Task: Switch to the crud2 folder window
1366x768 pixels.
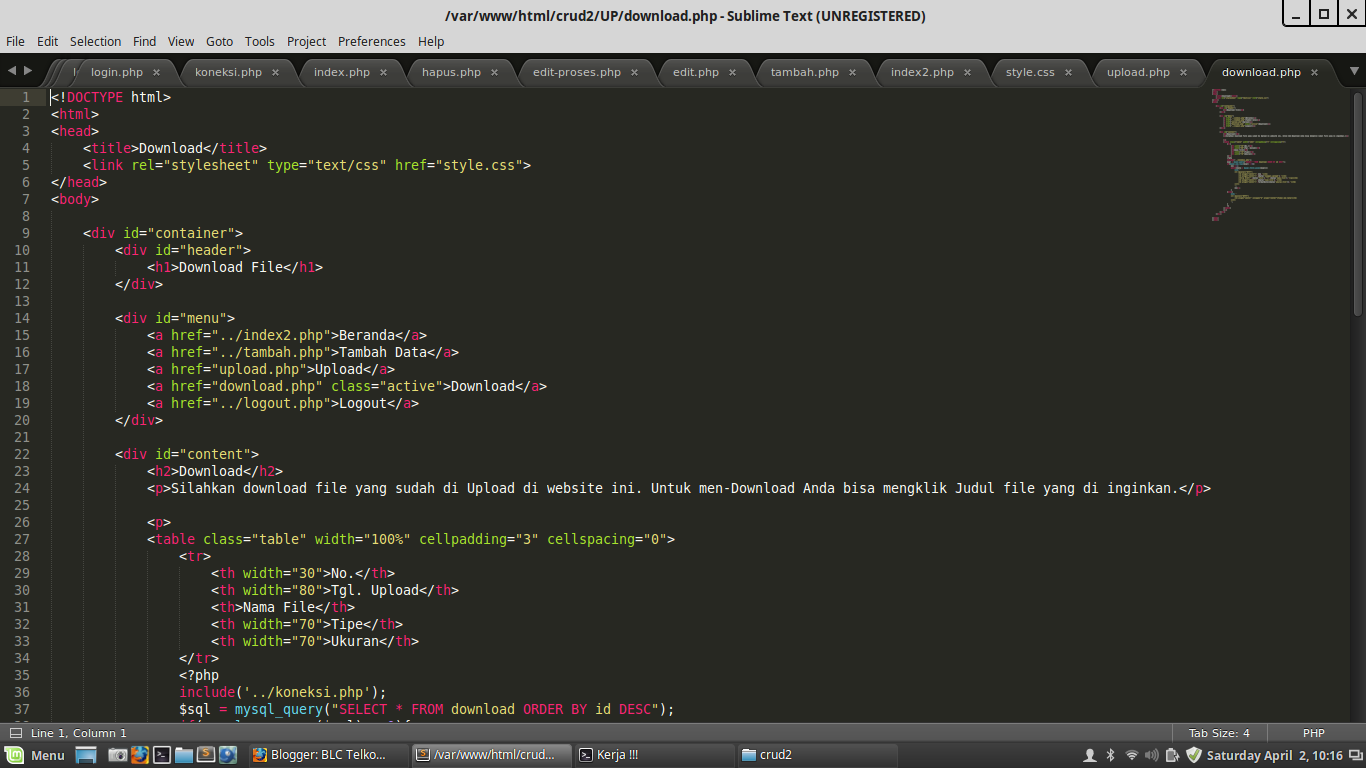Action: click(x=817, y=755)
